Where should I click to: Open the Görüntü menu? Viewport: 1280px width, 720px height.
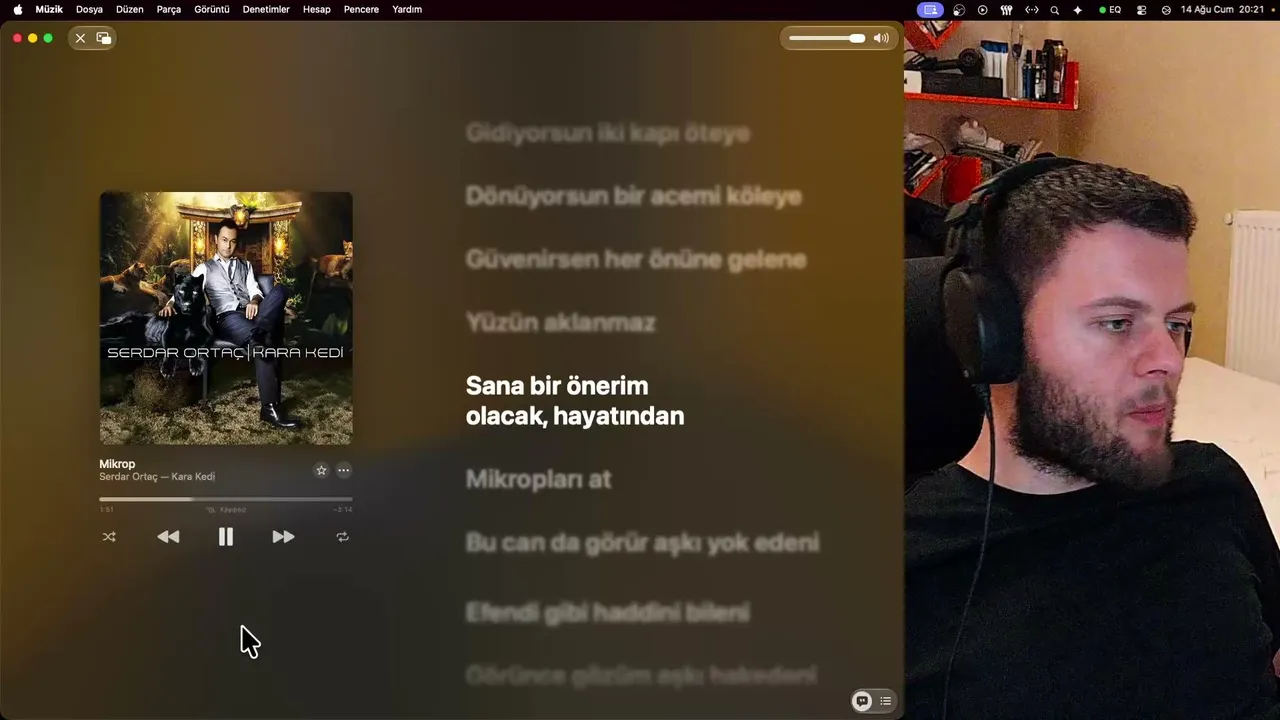click(212, 9)
